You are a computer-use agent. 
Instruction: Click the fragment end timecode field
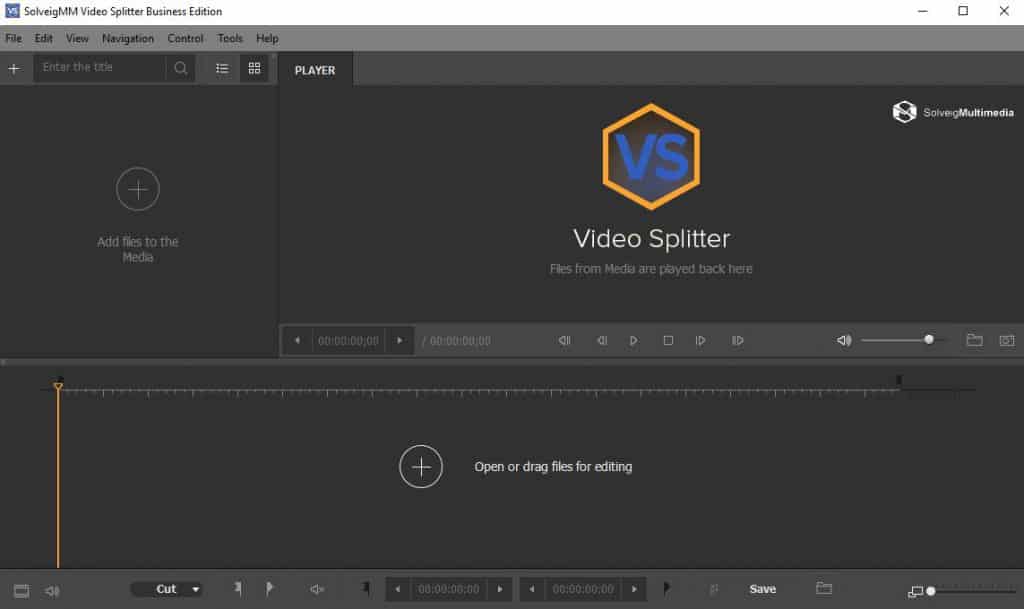click(x=583, y=589)
